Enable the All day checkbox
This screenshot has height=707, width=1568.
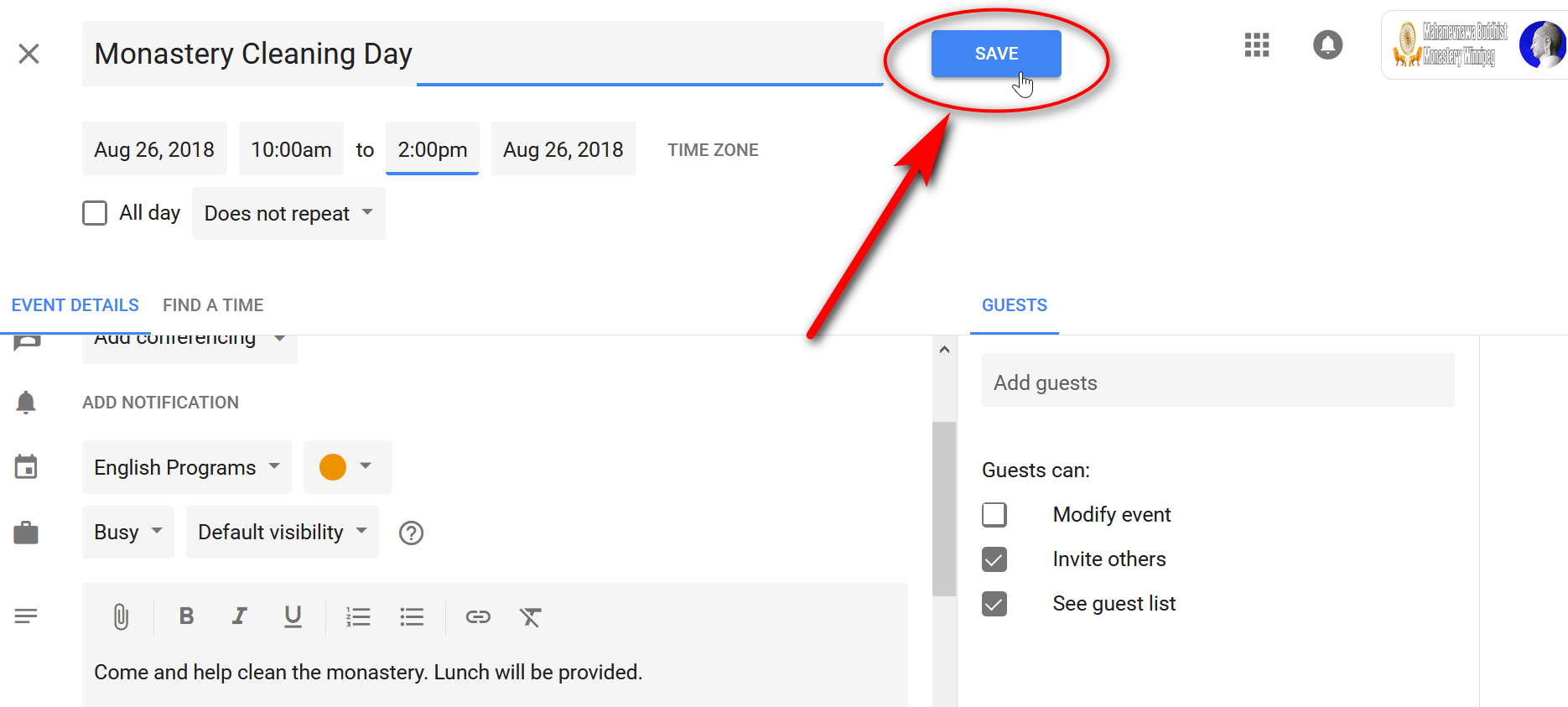tap(95, 213)
